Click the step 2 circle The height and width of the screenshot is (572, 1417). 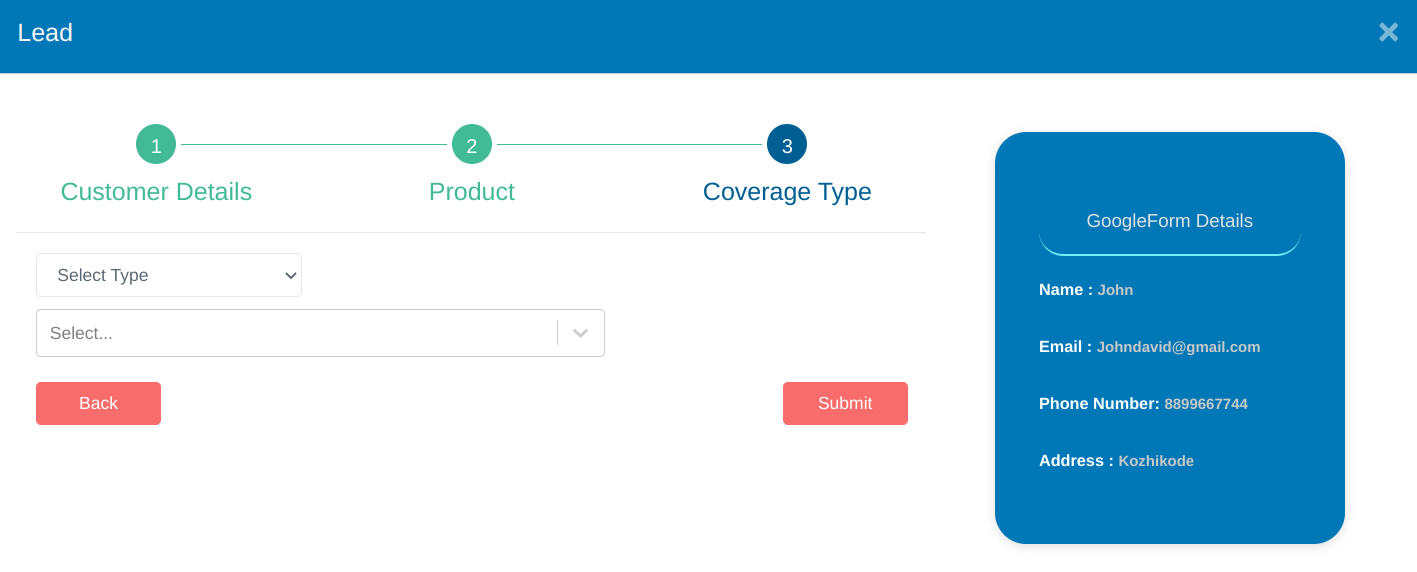472,145
